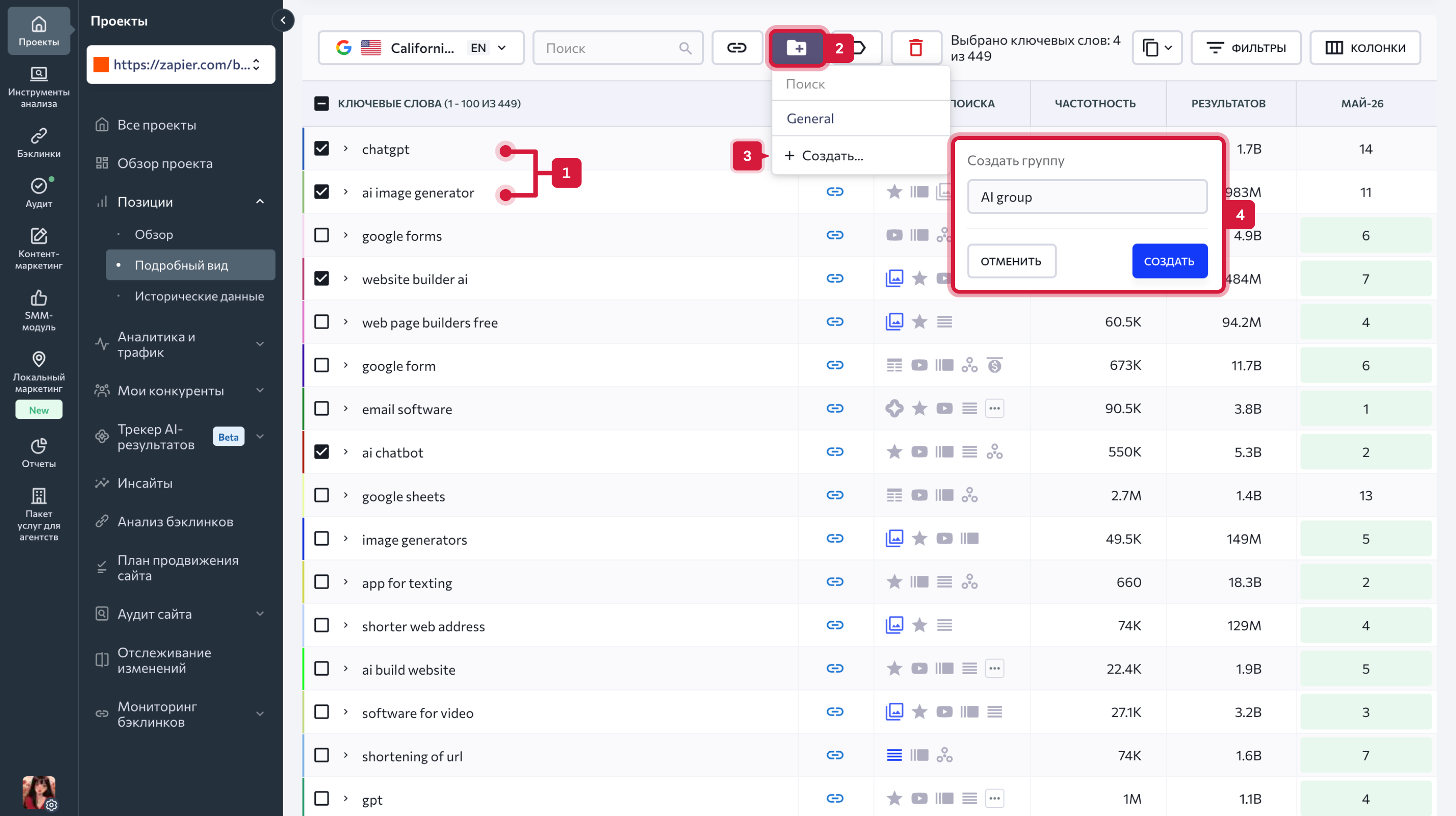Screen dimensions: 1456x816
Task: Open the user profile avatar
Action: [38, 792]
